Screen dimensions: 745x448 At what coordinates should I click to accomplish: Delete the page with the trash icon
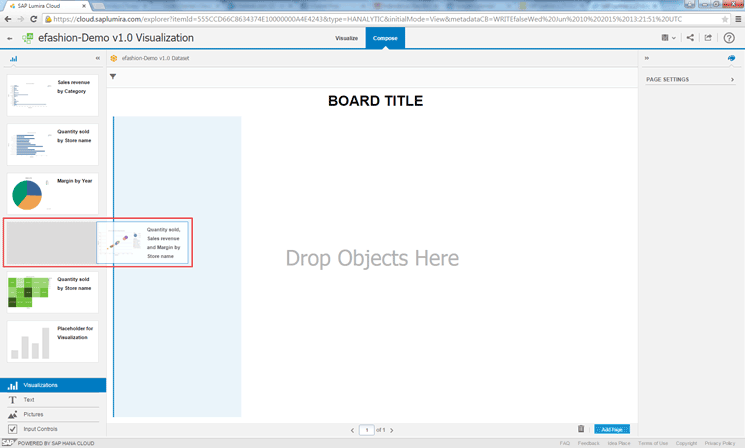click(x=581, y=429)
